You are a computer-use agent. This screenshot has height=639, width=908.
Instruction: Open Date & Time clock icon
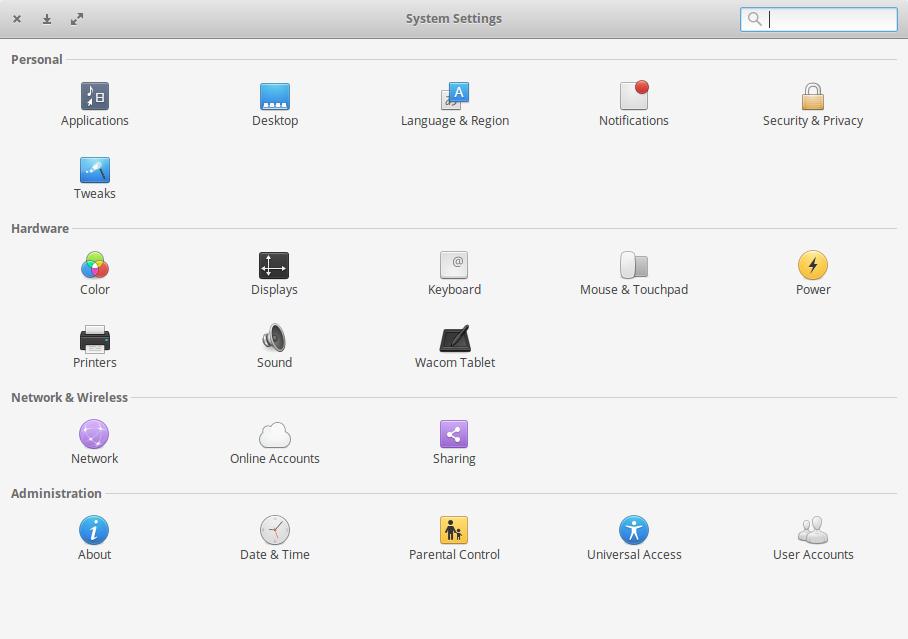(x=275, y=530)
